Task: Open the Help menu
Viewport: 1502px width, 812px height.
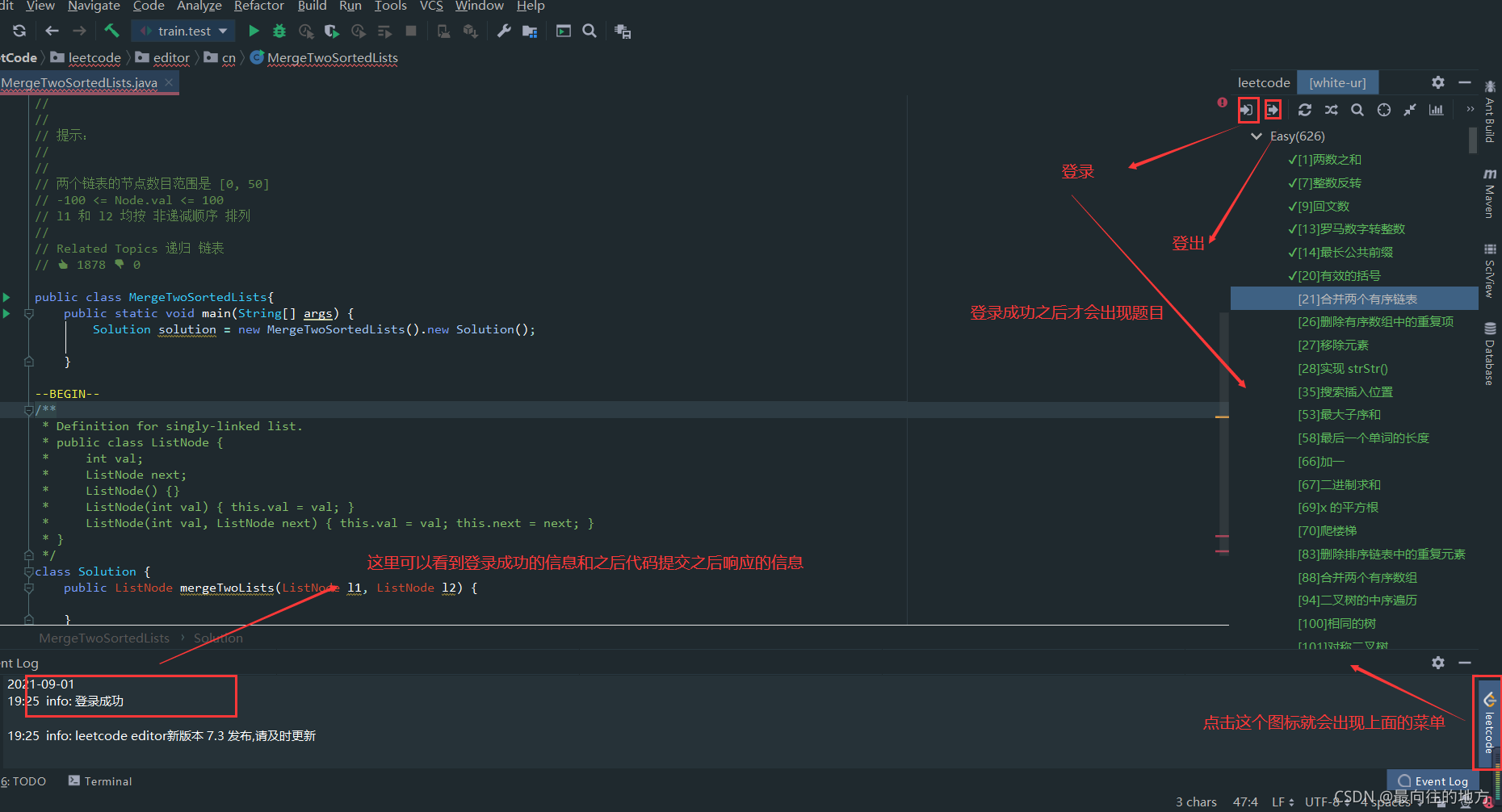Action: pos(531,6)
